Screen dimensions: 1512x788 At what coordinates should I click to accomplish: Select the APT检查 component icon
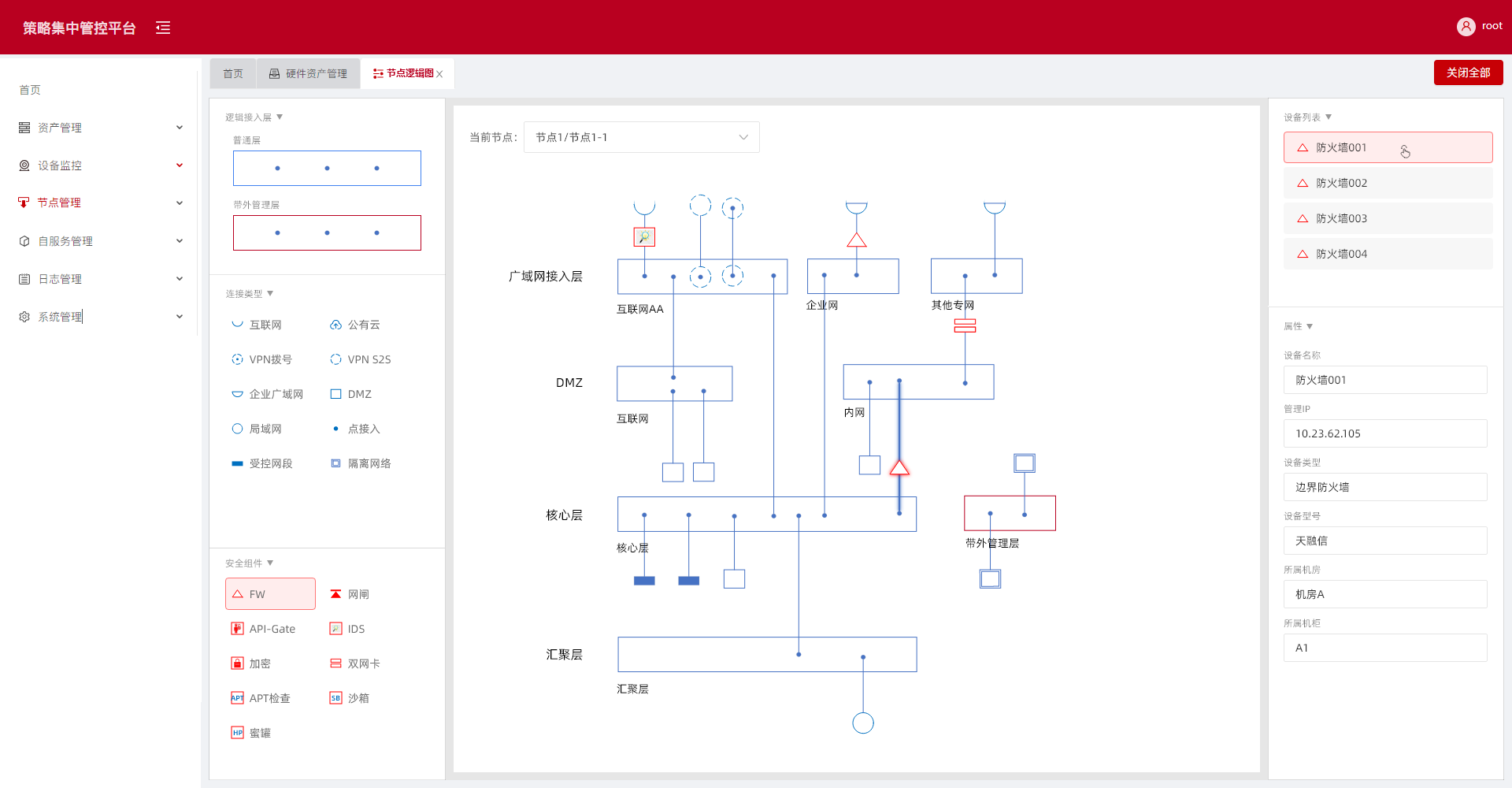(237, 698)
